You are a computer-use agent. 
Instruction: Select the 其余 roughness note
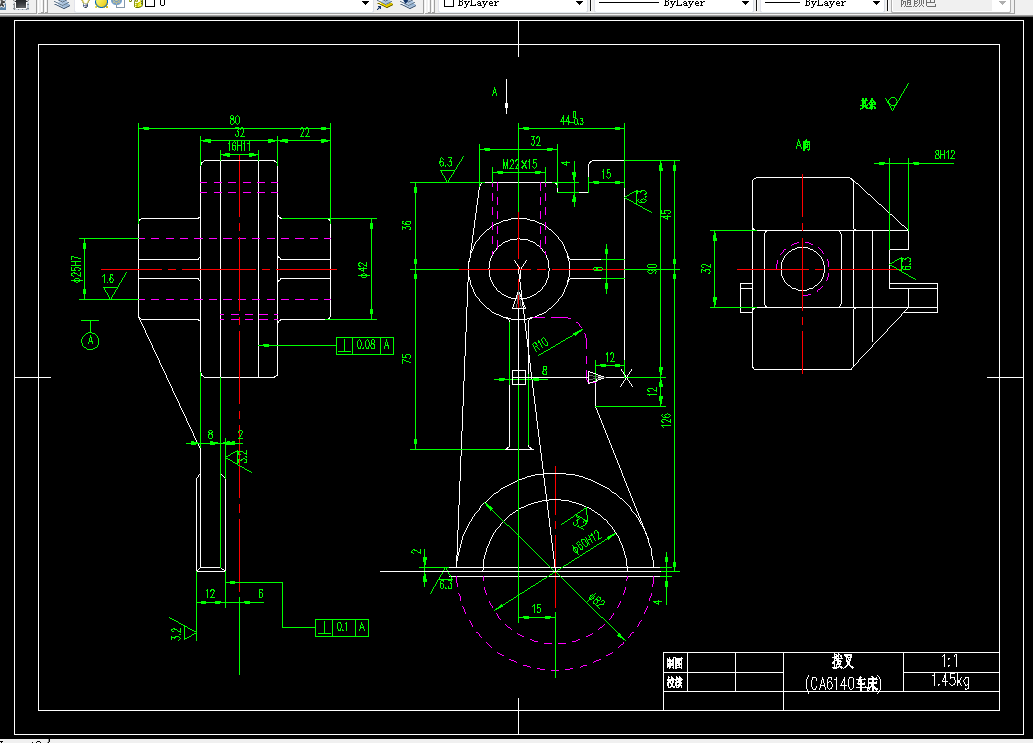[868, 103]
